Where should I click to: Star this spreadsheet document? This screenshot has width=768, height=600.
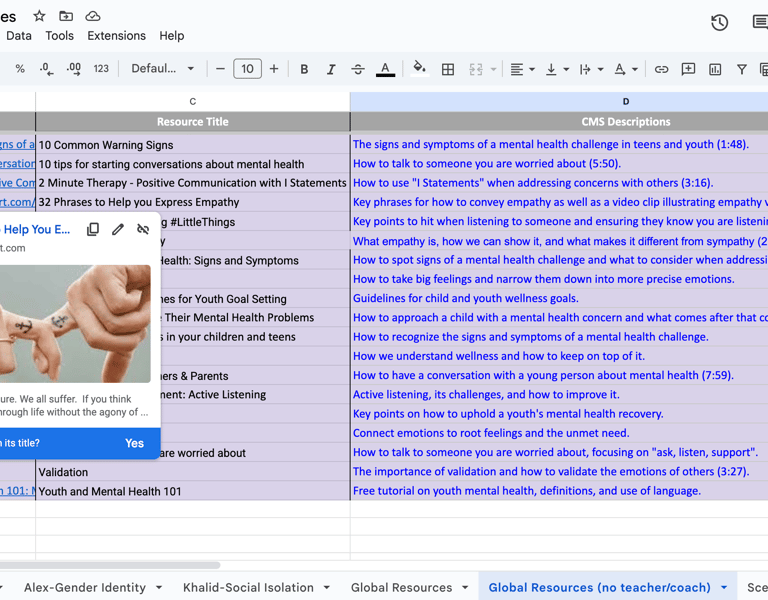pos(39,16)
